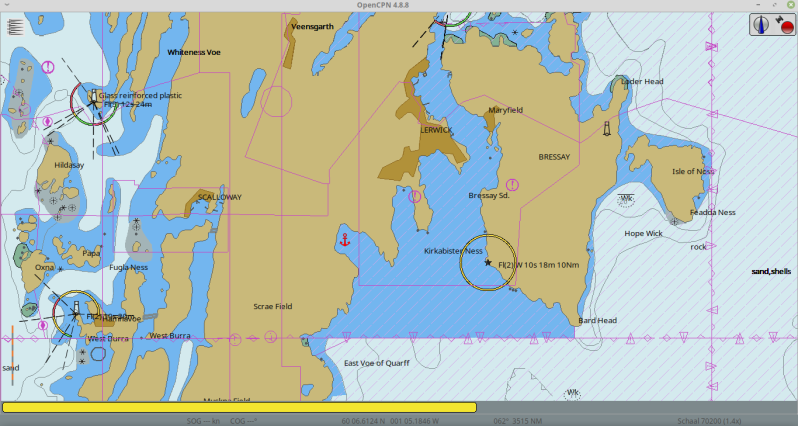Click the BRESSAY island label
Viewport: 798px width, 426px height.
[x=554, y=157]
